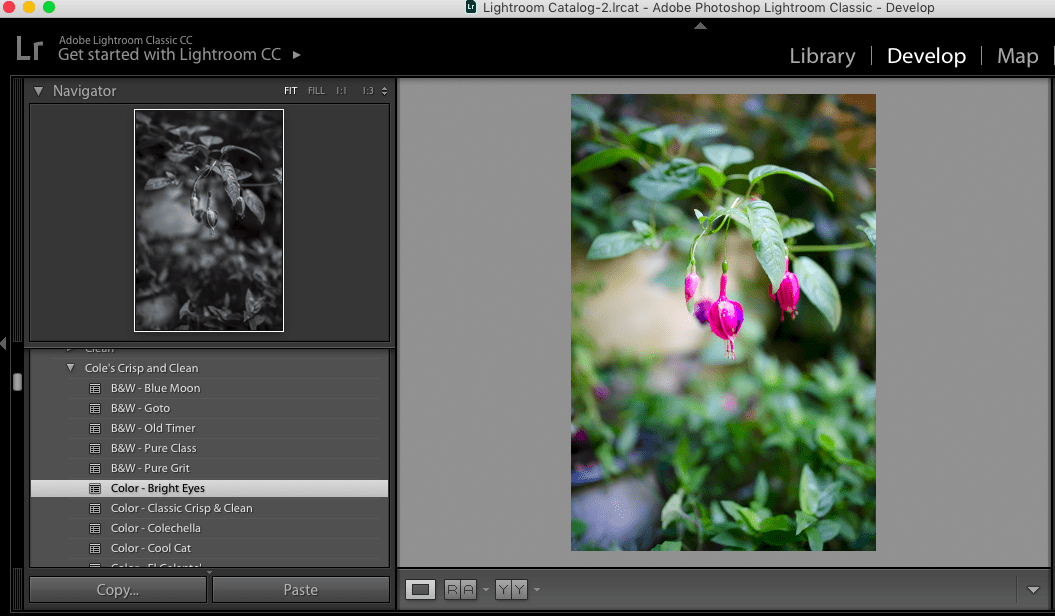The image size is (1055, 616).
Task: Click the left panel scrollbar handle
Action: [x=17, y=382]
